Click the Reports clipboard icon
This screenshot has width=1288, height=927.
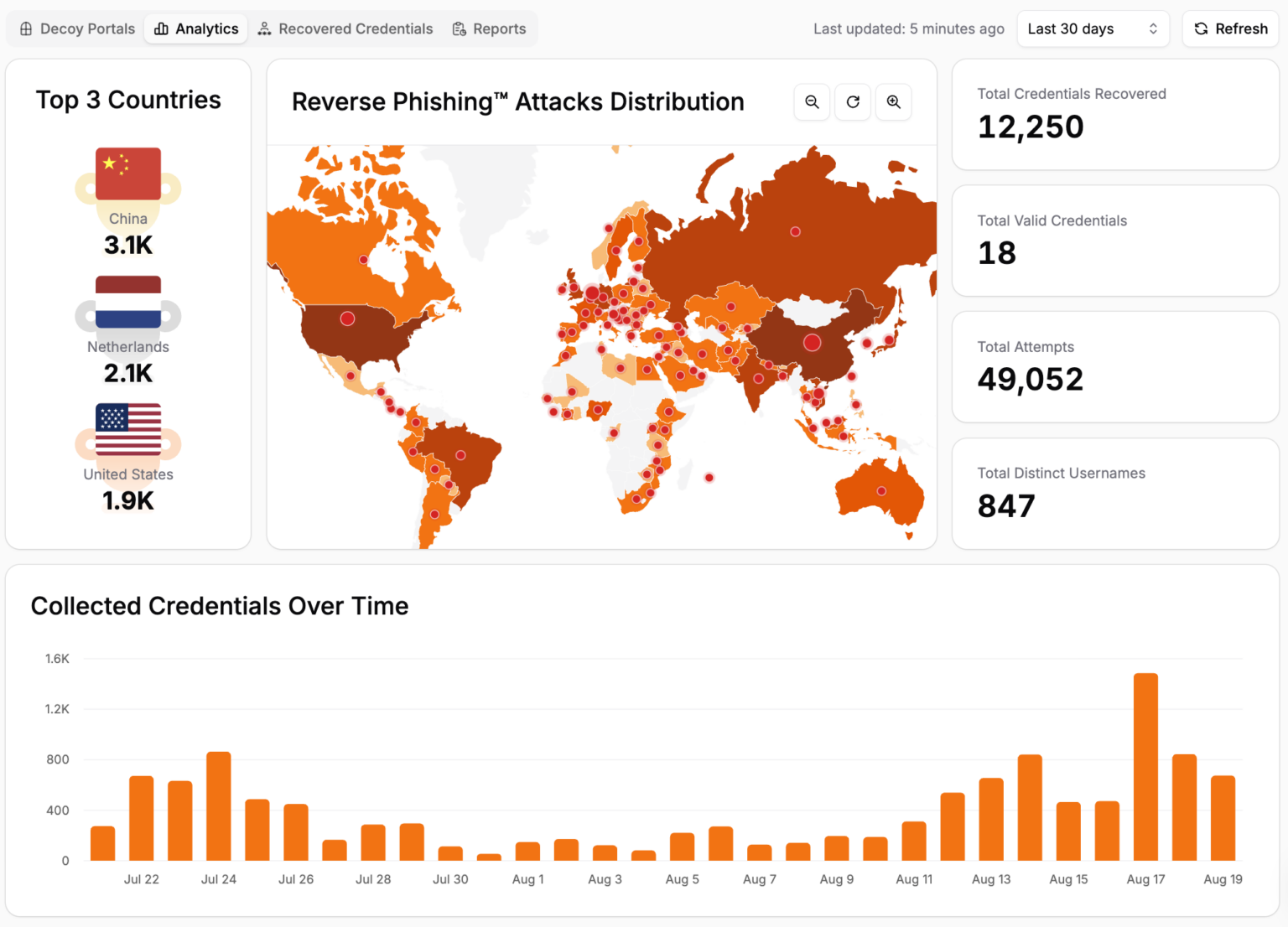pyautogui.click(x=459, y=29)
